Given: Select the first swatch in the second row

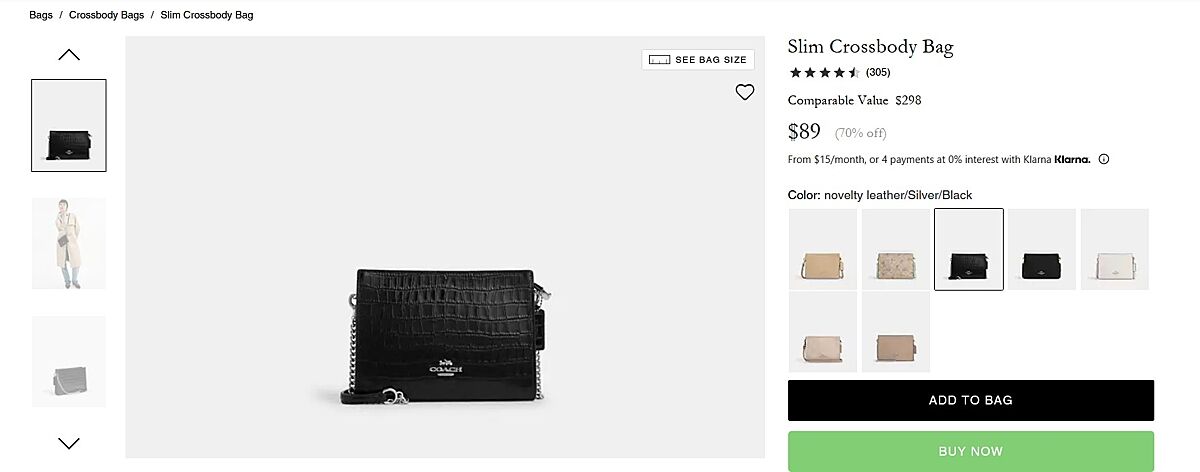Looking at the screenshot, I should coord(823,332).
